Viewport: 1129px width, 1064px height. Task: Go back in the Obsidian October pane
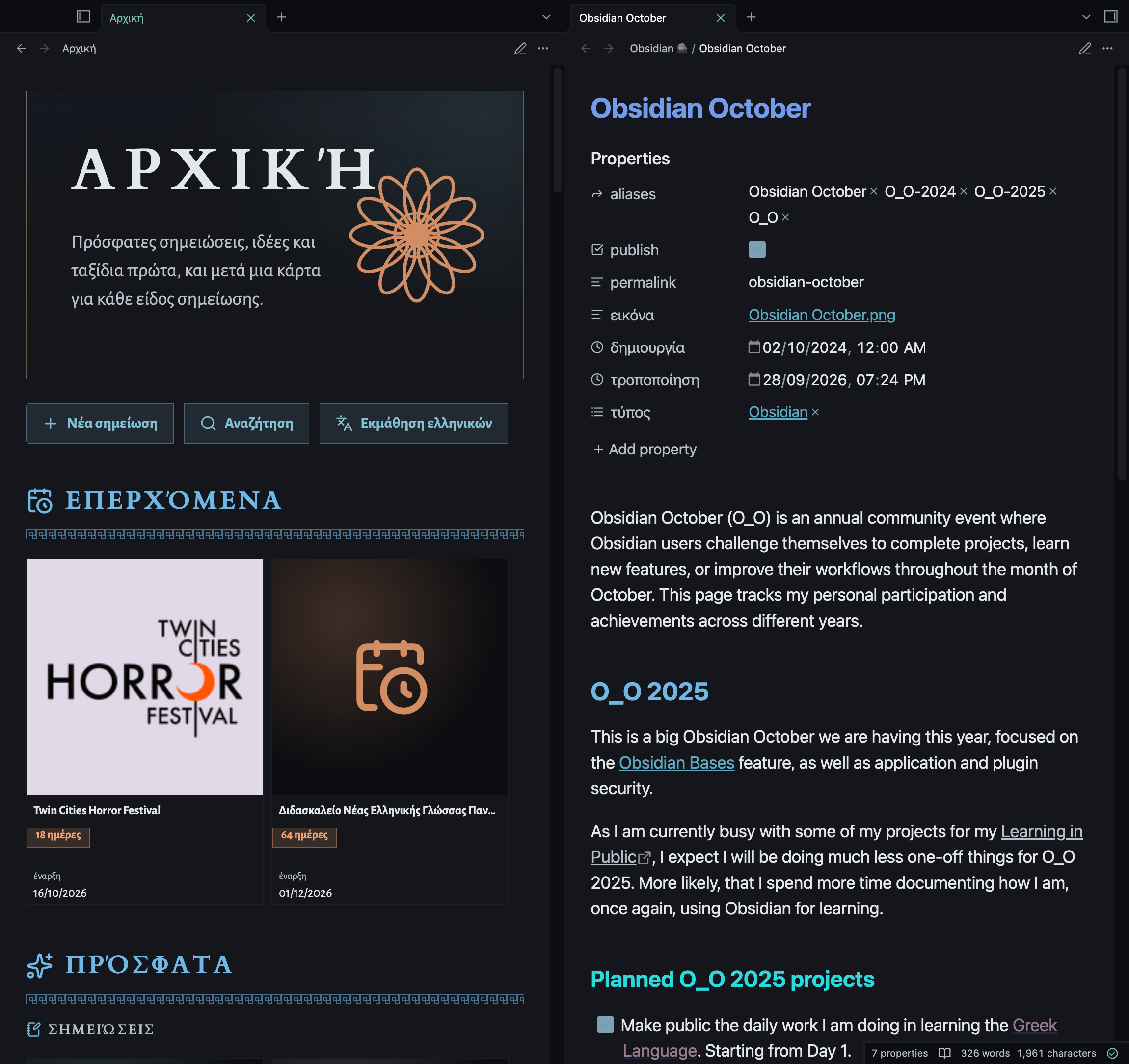coord(586,48)
